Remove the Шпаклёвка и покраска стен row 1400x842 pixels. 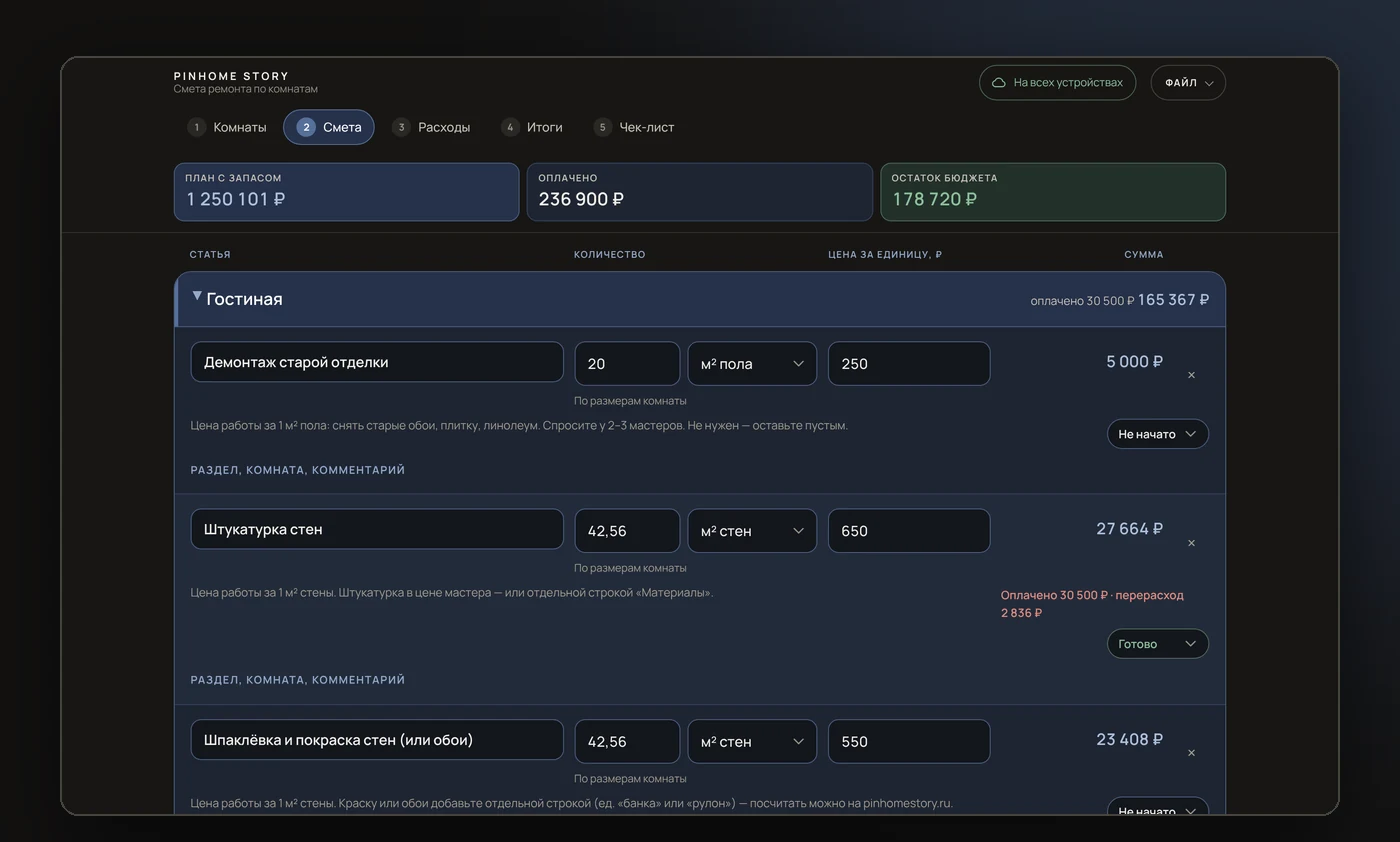pyautogui.click(x=1191, y=753)
